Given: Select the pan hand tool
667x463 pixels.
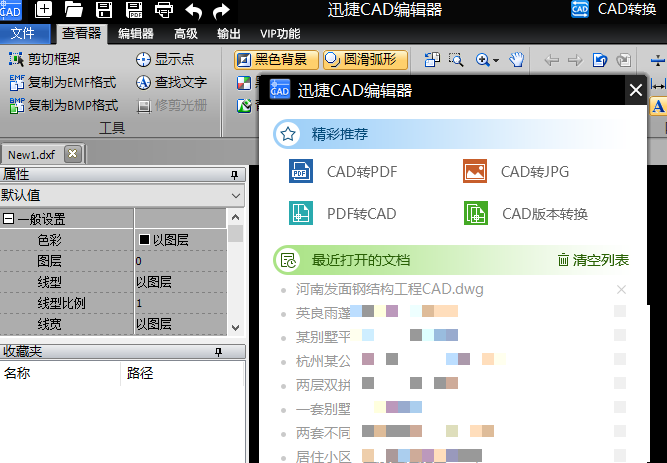Looking at the screenshot, I should click(516, 60).
